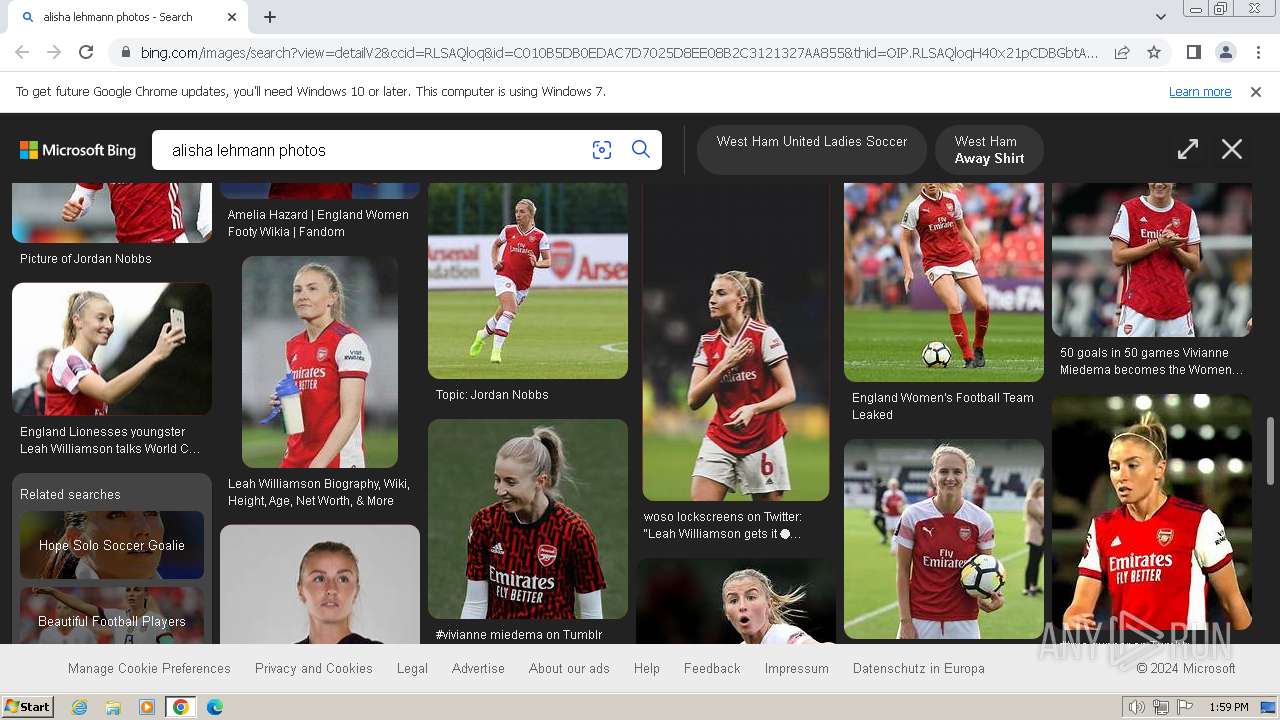
Task: Open #vivianne miedema on Tumblr caption
Action: (x=519, y=635)
